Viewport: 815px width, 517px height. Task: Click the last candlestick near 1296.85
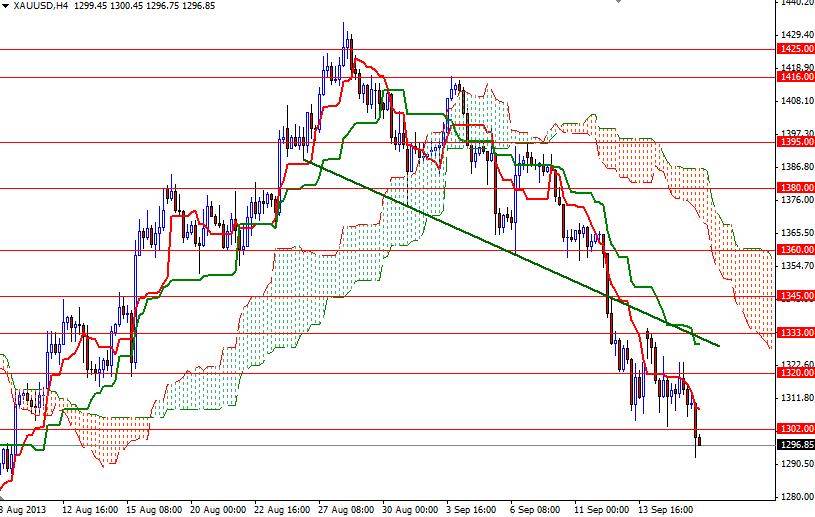[x=700, y=440]
